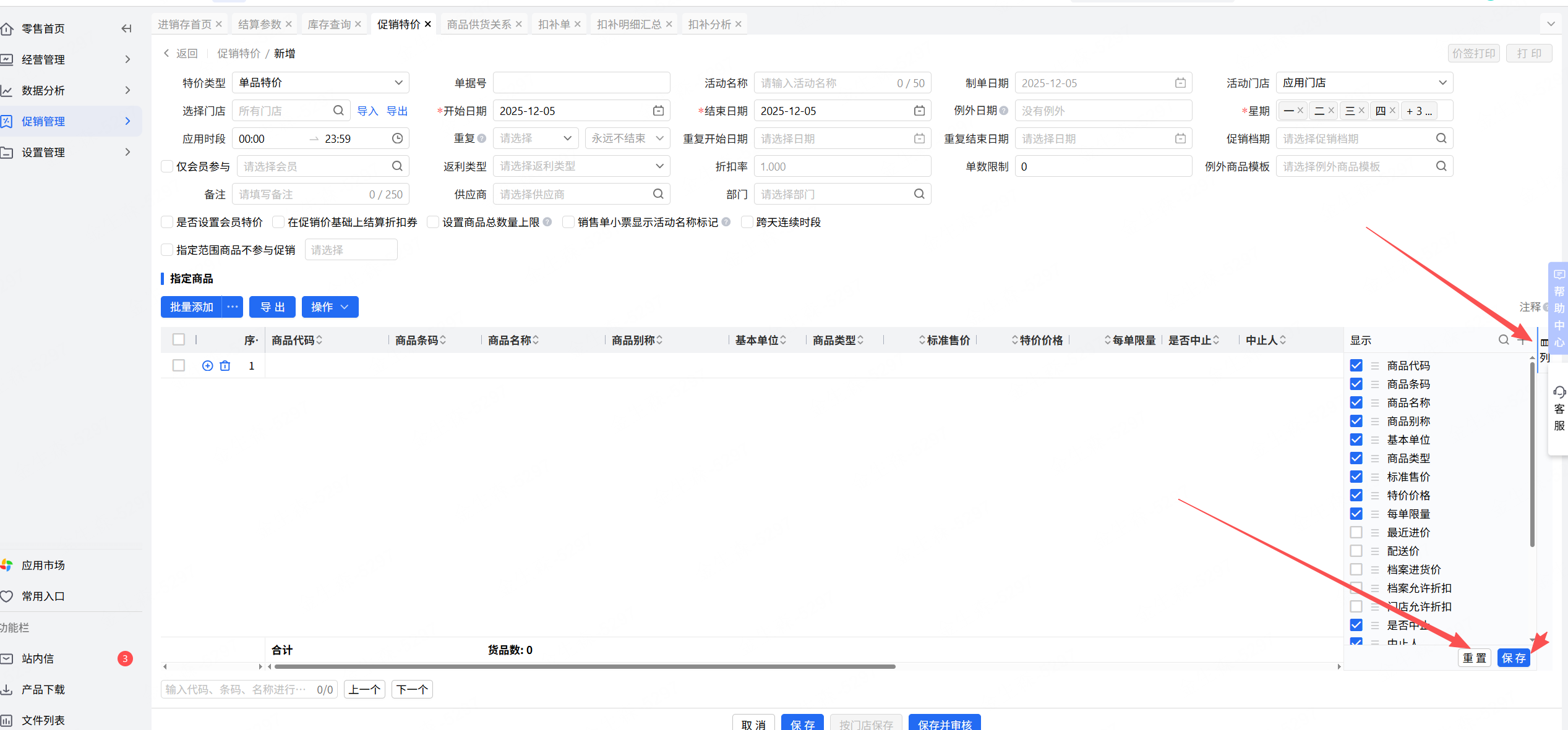
Task: Click the delete row trash icon
Action: pyautogui.click(x=225, y=366)
